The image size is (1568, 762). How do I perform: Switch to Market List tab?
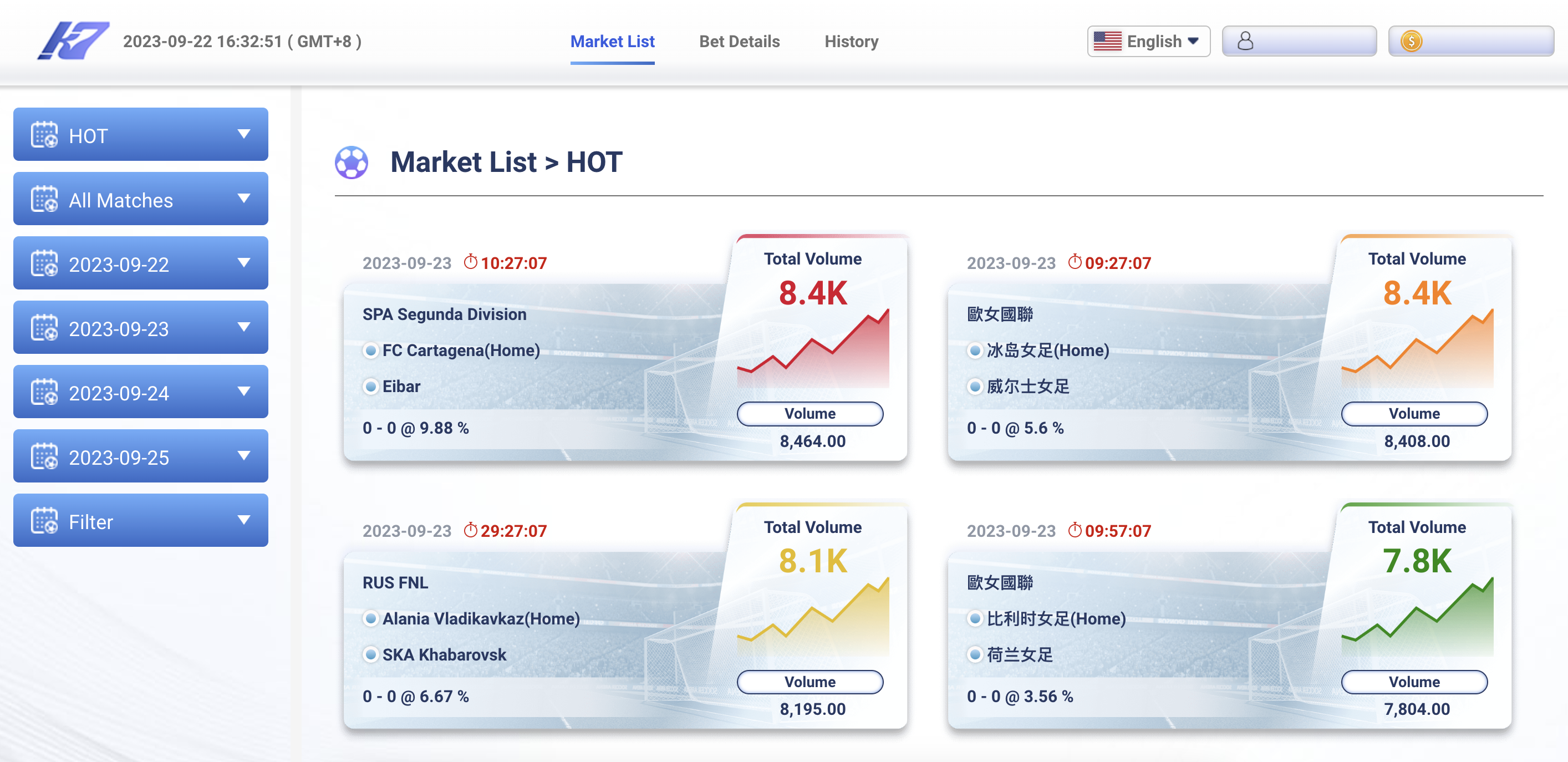click(x=612, y=42)
